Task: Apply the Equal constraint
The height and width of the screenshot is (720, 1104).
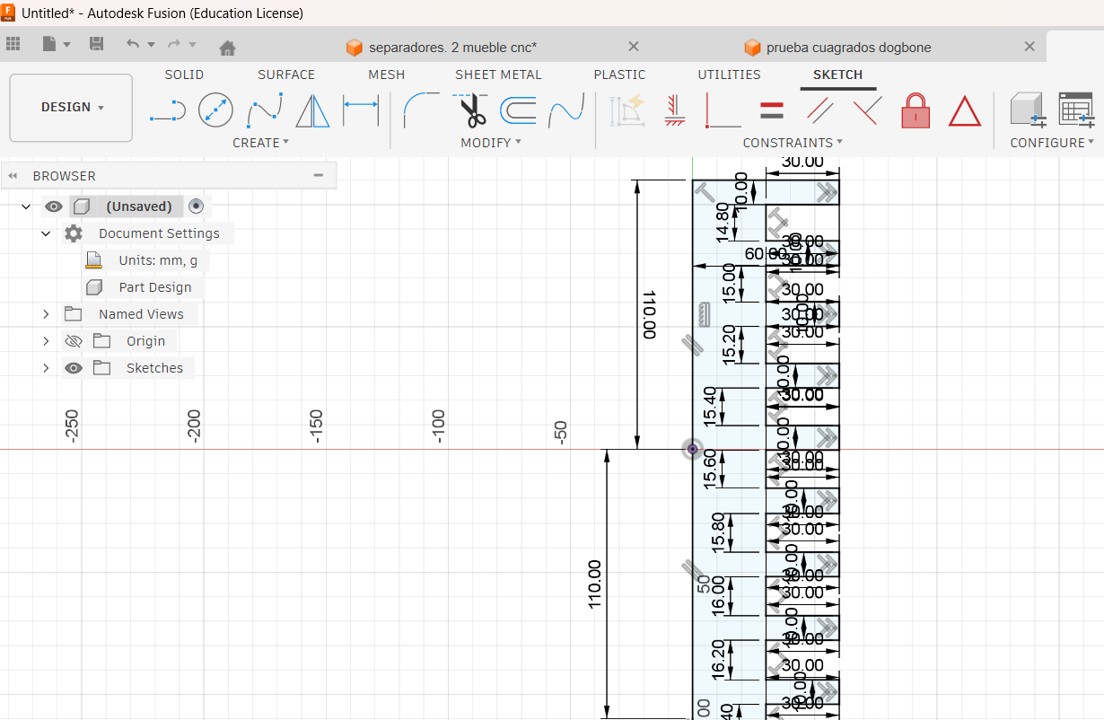Action: pos(772,110)
